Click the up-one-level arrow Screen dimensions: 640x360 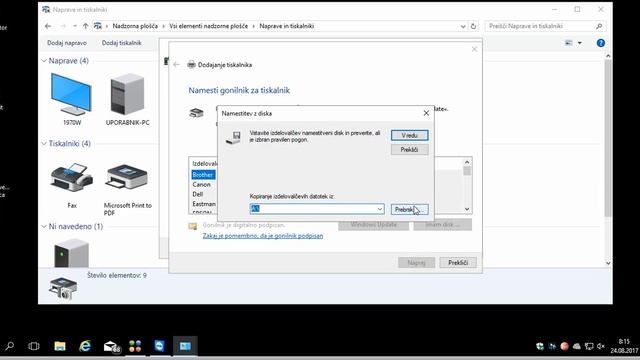[85, 26]
